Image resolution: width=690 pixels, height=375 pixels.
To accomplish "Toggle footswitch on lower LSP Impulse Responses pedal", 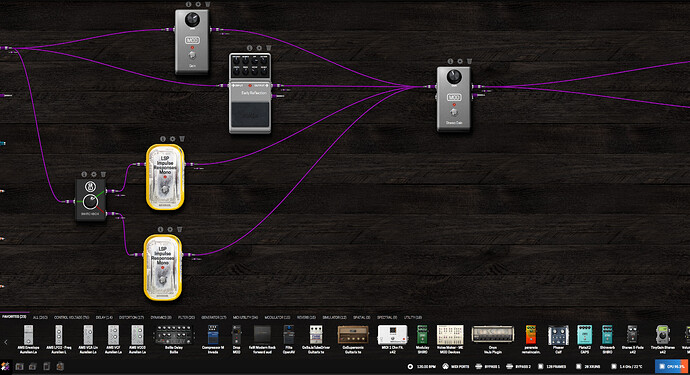I will click(162, 280).
